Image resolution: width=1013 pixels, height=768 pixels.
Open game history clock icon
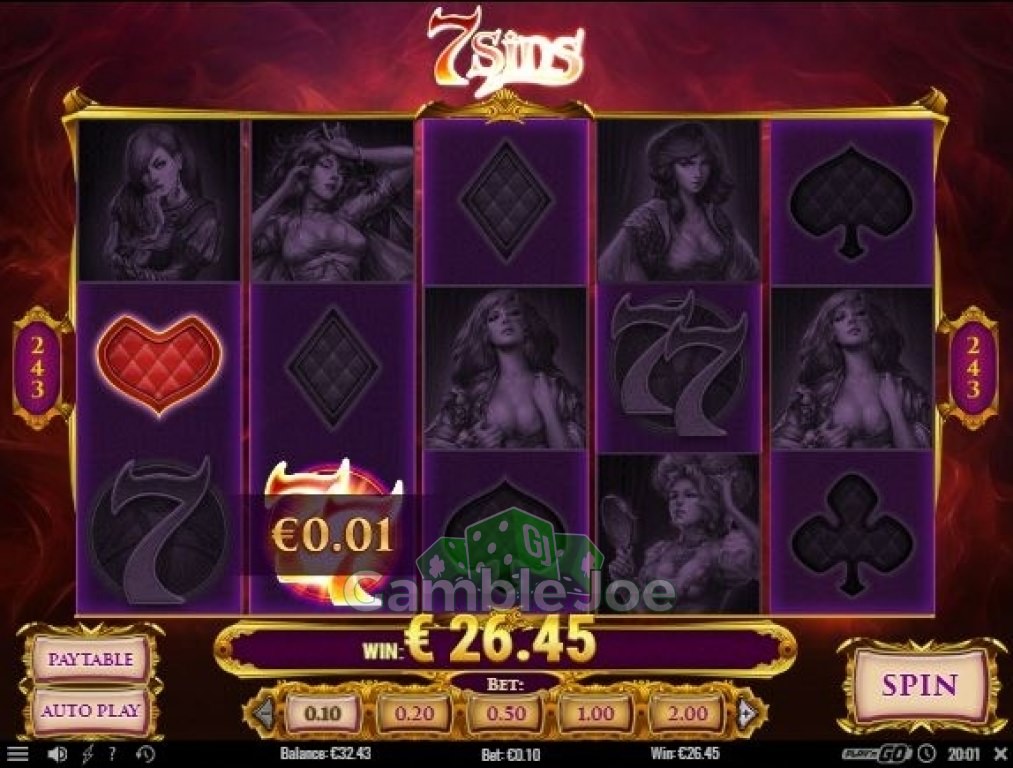(x=145, y=753)
